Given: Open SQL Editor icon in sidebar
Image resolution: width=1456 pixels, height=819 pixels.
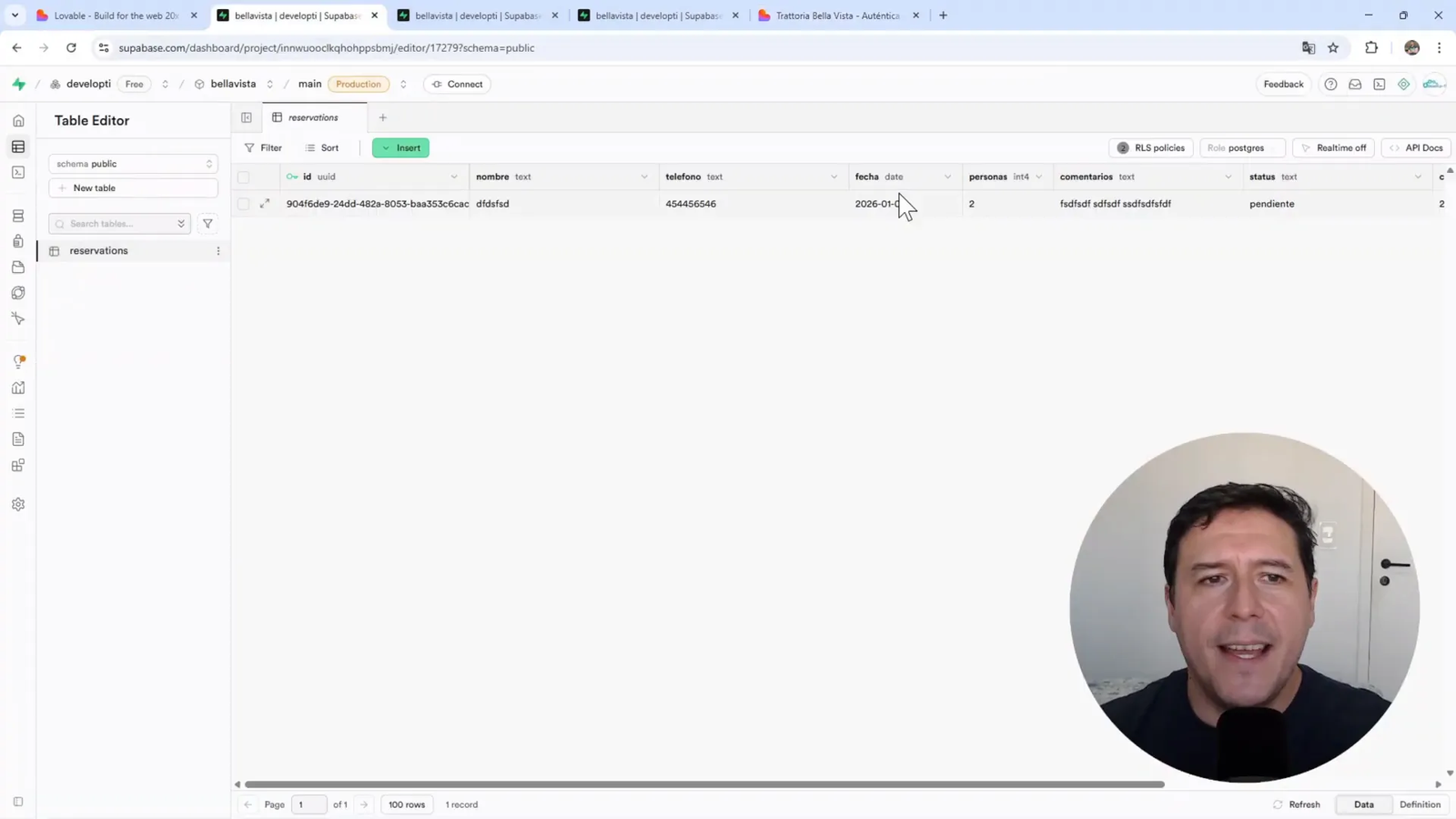Looking at the screenshot, I should (x=18, y=172).
